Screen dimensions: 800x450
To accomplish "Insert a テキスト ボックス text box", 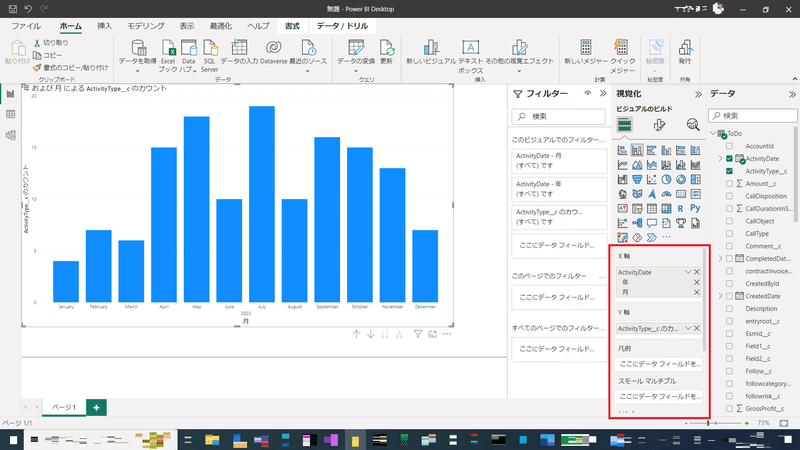I will pyautogui.click(x=470, y=56).
